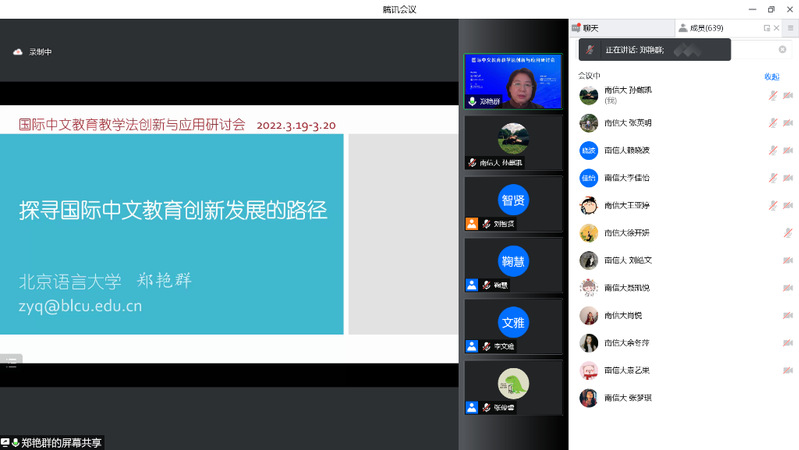Click microphone icon for 南信大徐开妍
Screen dimensions: 799x450
click(x=788, y=233)
